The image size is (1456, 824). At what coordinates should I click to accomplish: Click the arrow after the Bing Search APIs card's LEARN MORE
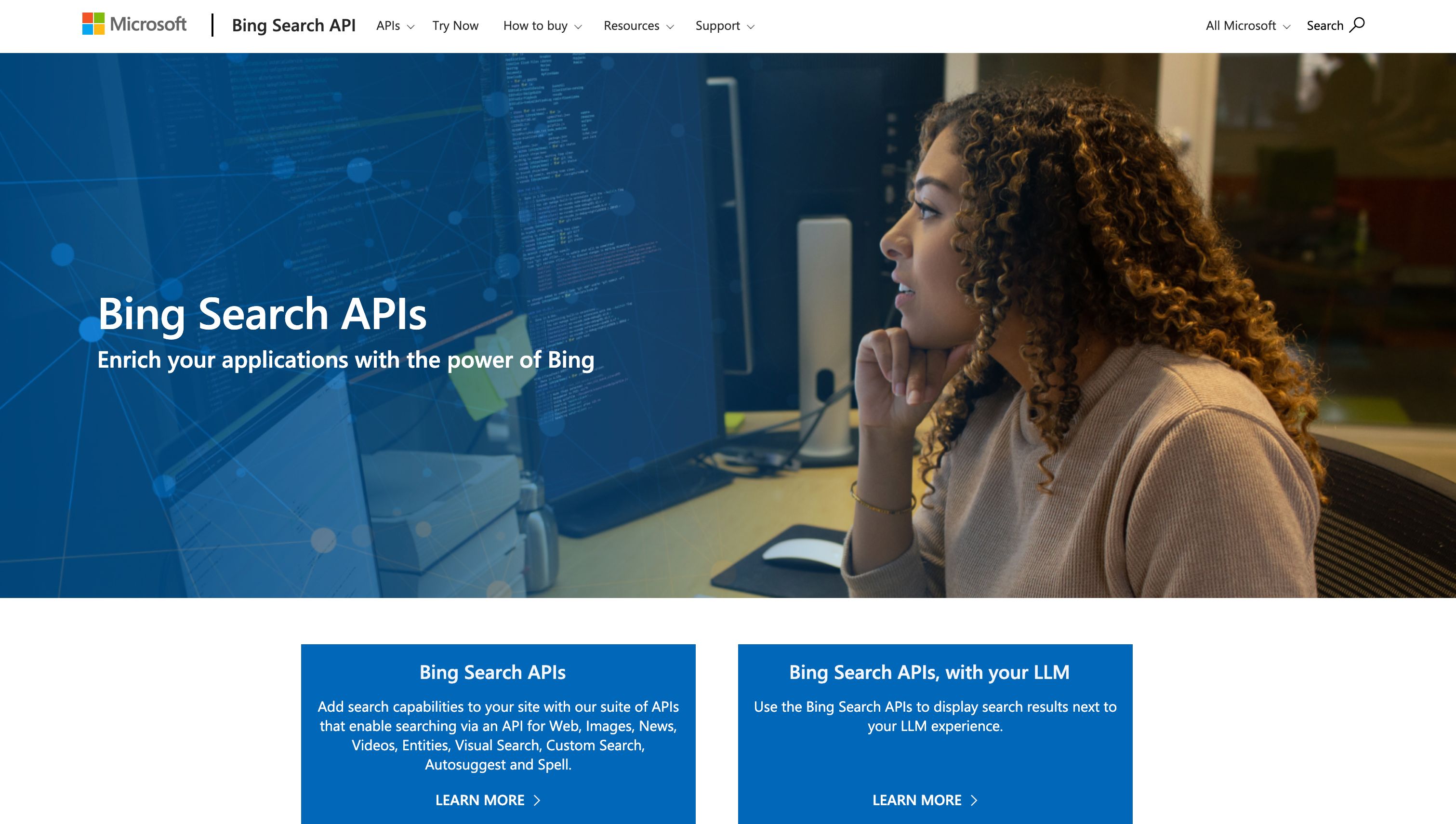point(537,800)
